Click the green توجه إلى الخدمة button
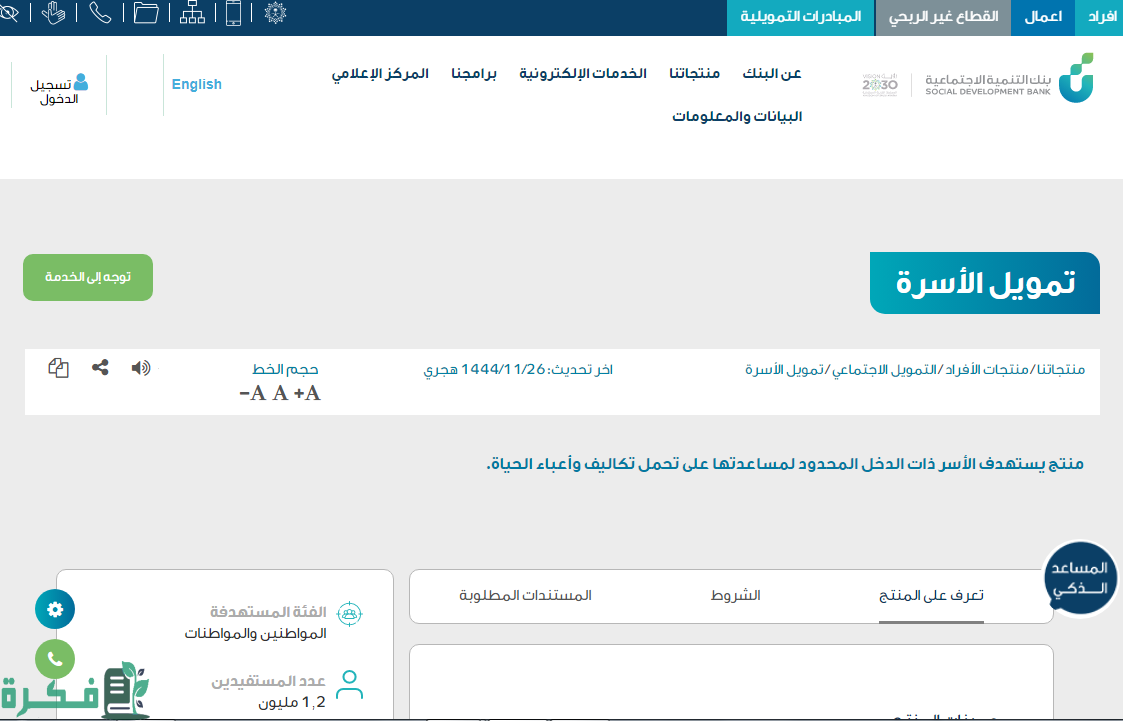This screenshot has width=1123, height=721. [88, 277]
